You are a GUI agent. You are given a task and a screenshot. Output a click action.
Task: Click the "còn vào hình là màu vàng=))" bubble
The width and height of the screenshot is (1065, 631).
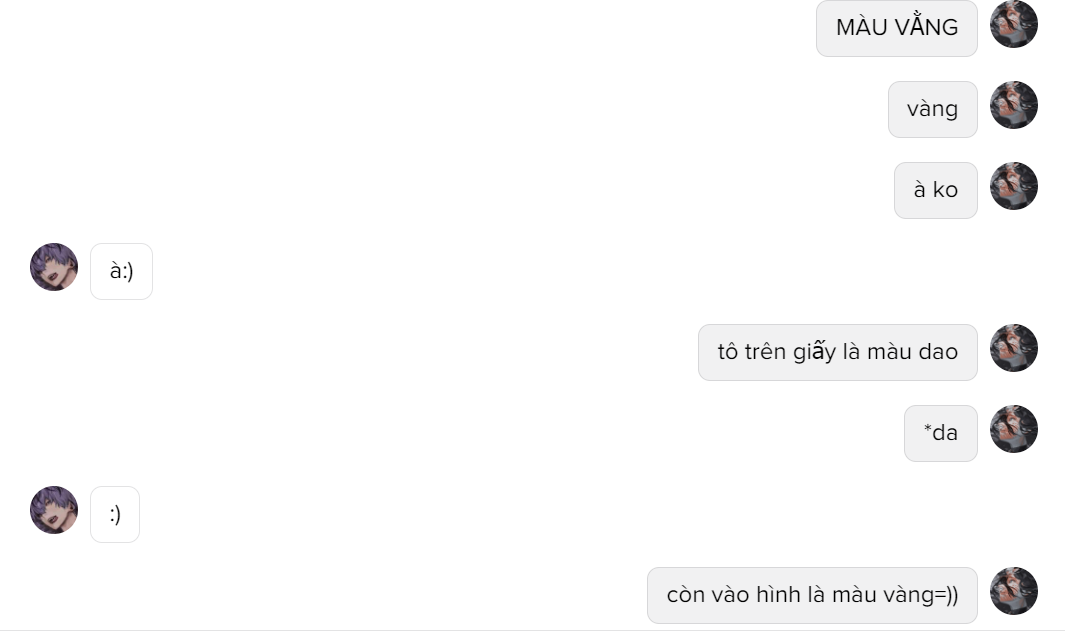812,595
